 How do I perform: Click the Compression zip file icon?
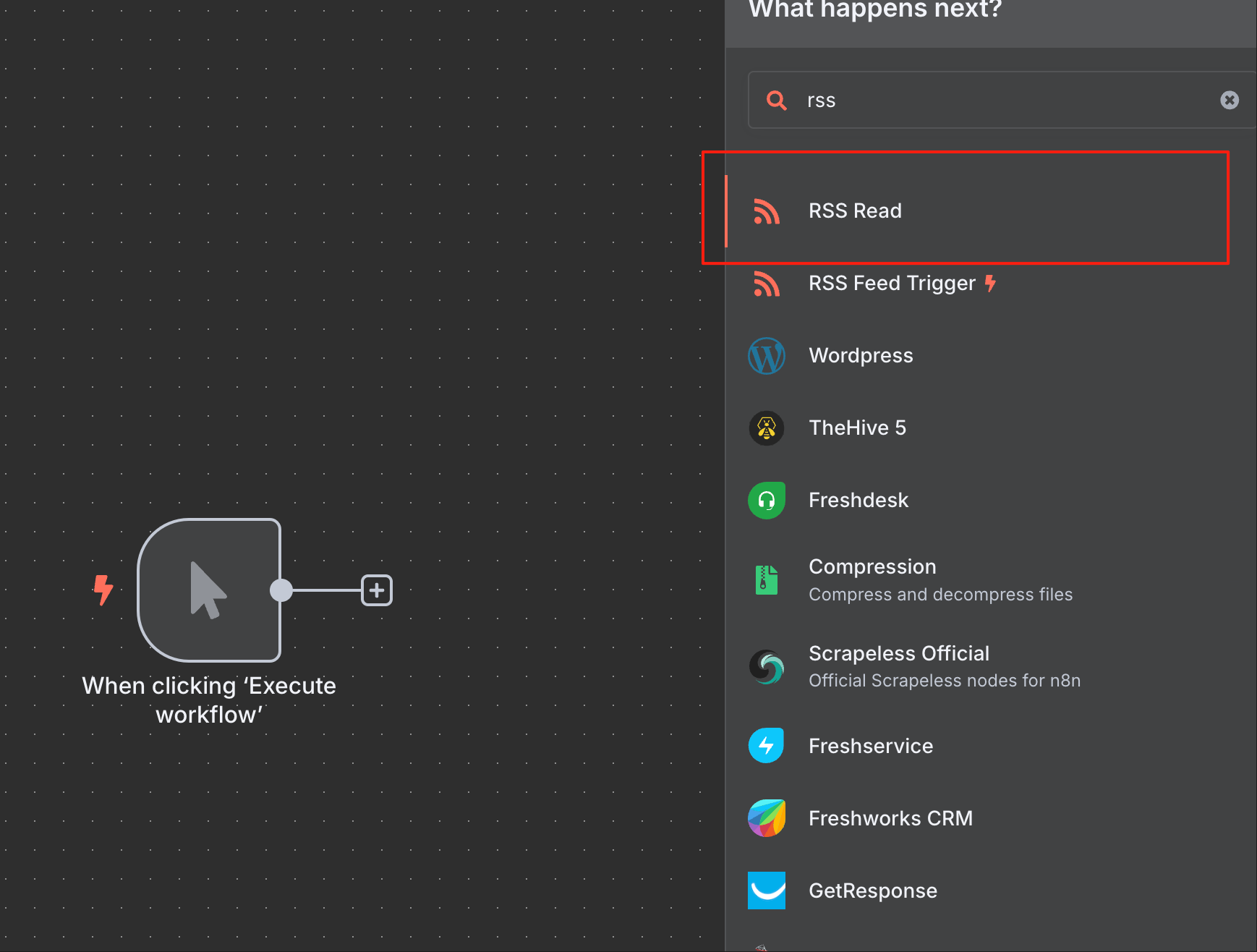point(767,580)
